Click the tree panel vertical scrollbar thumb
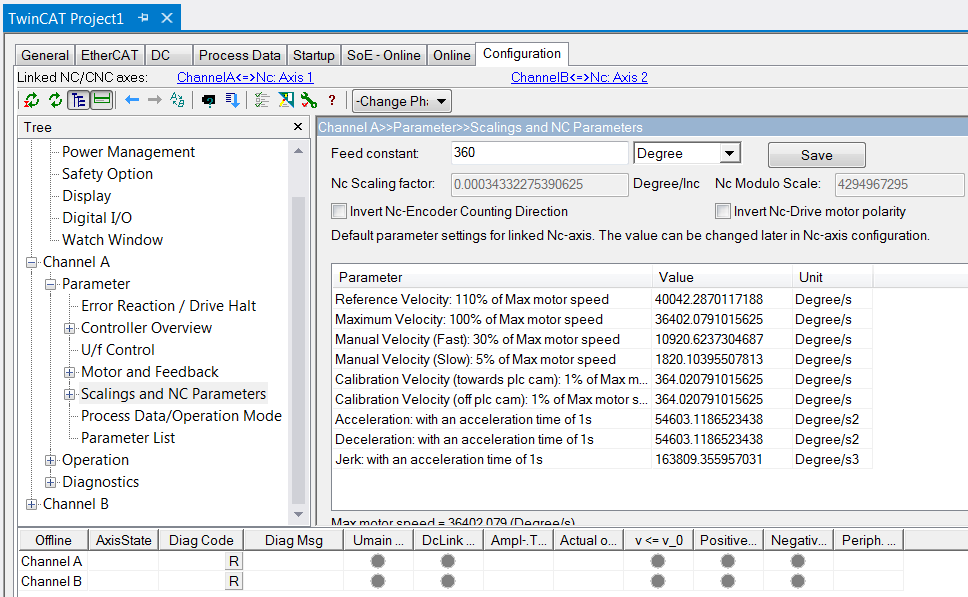The height and width of the screenshot is (597, 968). click(x=298, y=351)
